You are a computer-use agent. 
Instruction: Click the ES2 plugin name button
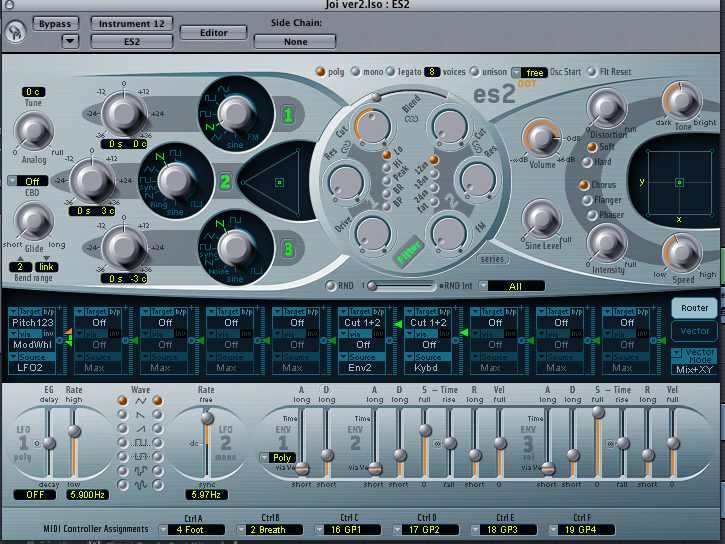pos(132,42)
